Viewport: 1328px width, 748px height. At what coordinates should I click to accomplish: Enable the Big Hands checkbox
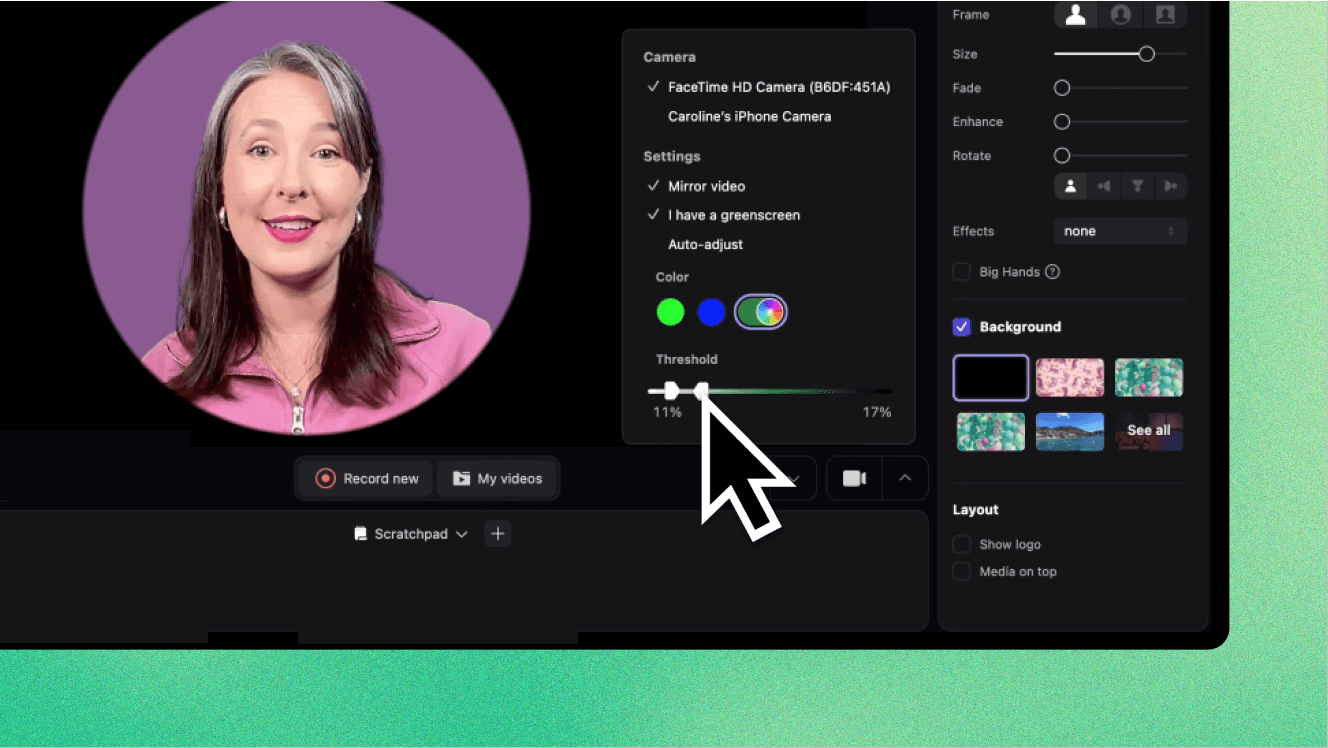[x=961, y=272]
